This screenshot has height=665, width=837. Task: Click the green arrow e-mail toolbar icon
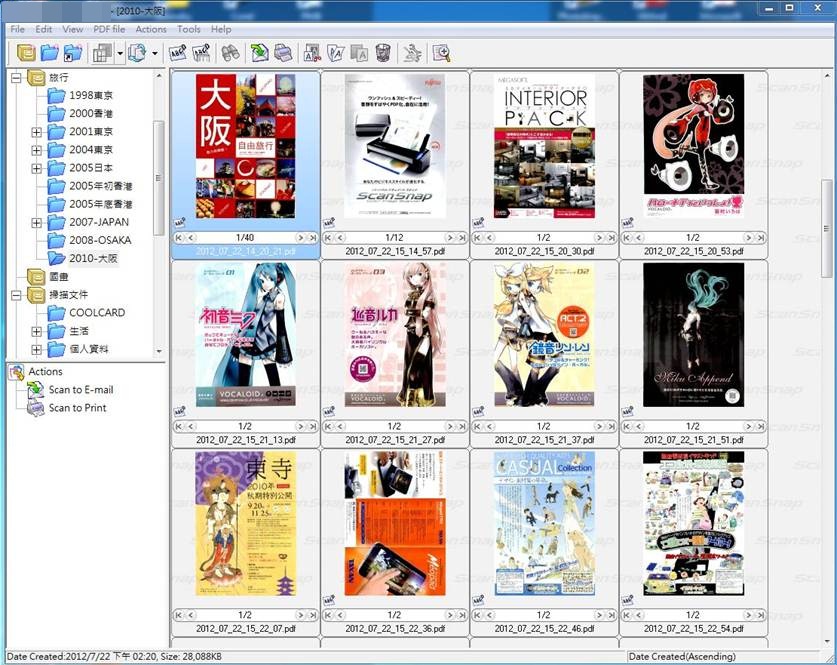point(259,52)
